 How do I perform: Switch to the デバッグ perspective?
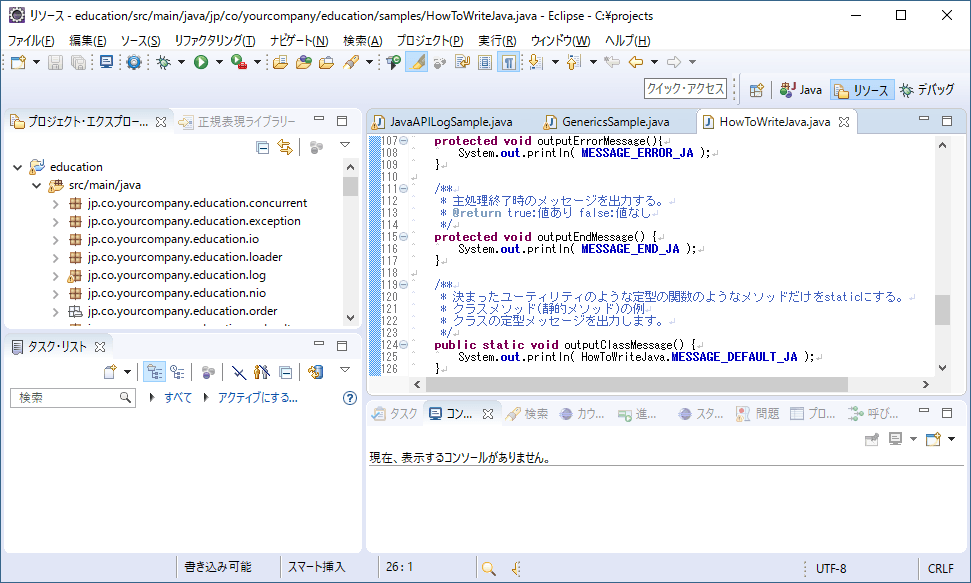[x=926, y=90]
